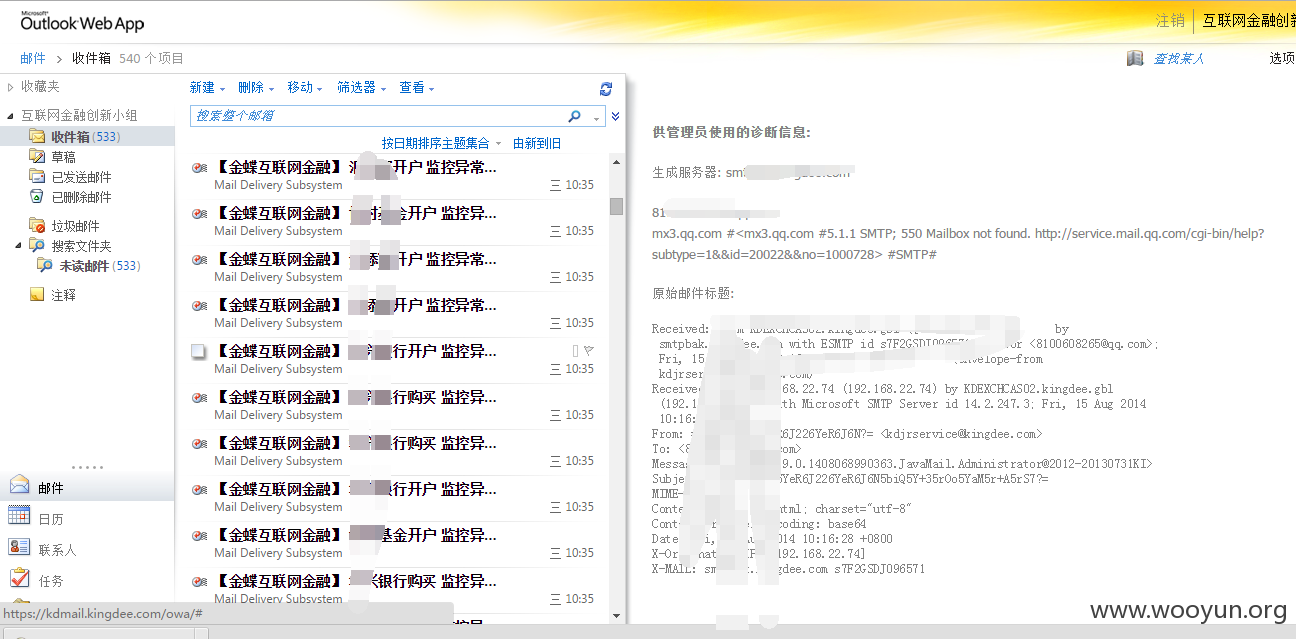Refresh the message list with the refresh icon
The image size is (1296, 639).
point(605,88)
